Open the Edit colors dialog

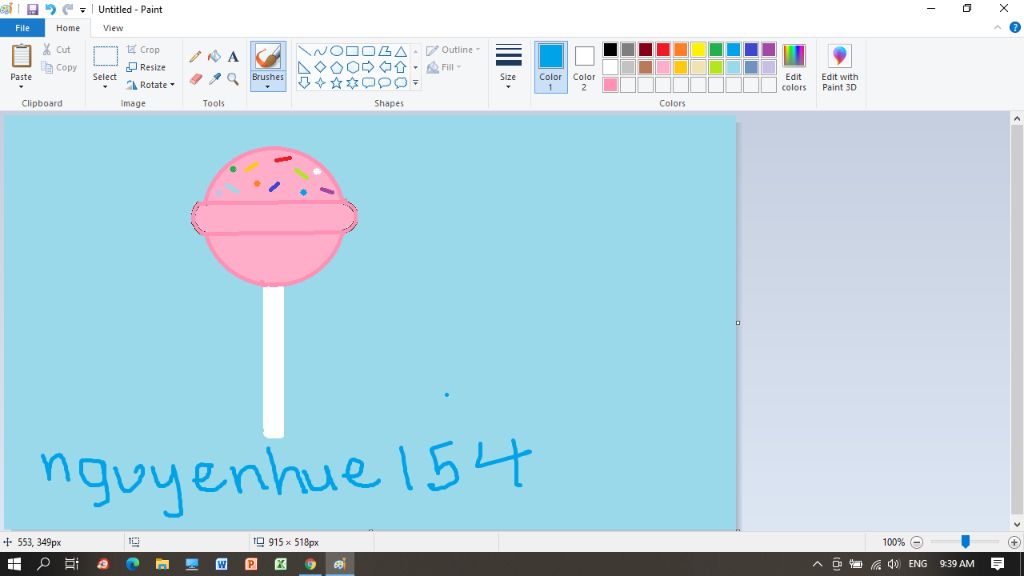[x=793, y=67]
